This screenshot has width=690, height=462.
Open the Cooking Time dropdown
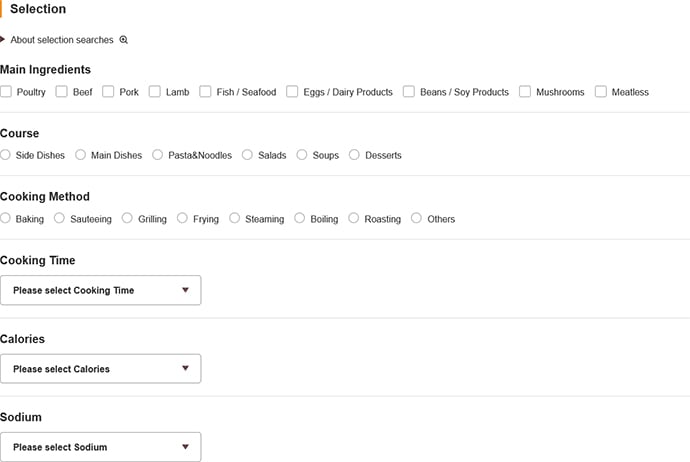pyautogui.click(x=101, y=290)
